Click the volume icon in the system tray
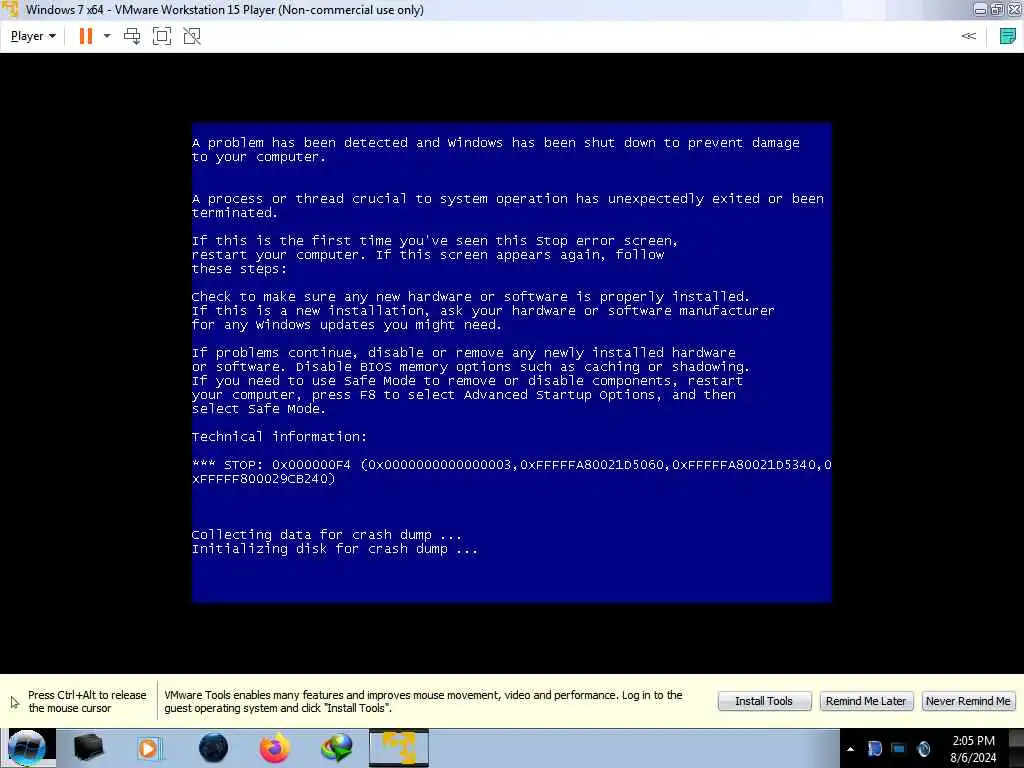Image resolution: width=1024 pixels, height=768 pixels. point(923,749)
